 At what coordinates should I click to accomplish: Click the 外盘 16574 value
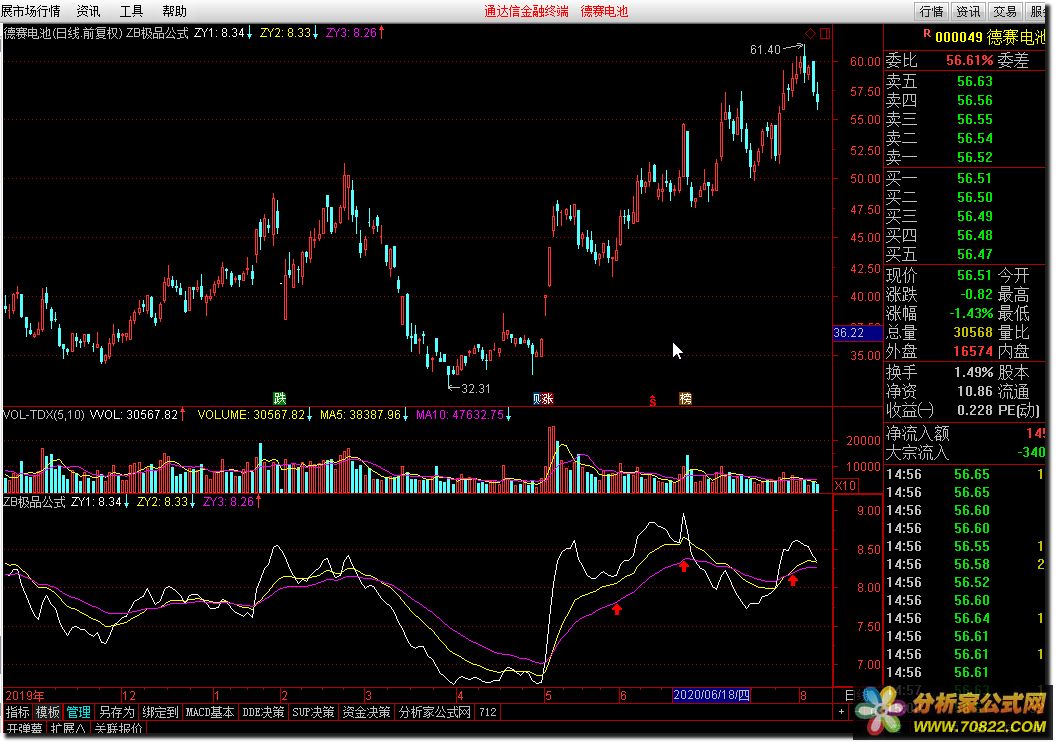(x=973, y=351)
